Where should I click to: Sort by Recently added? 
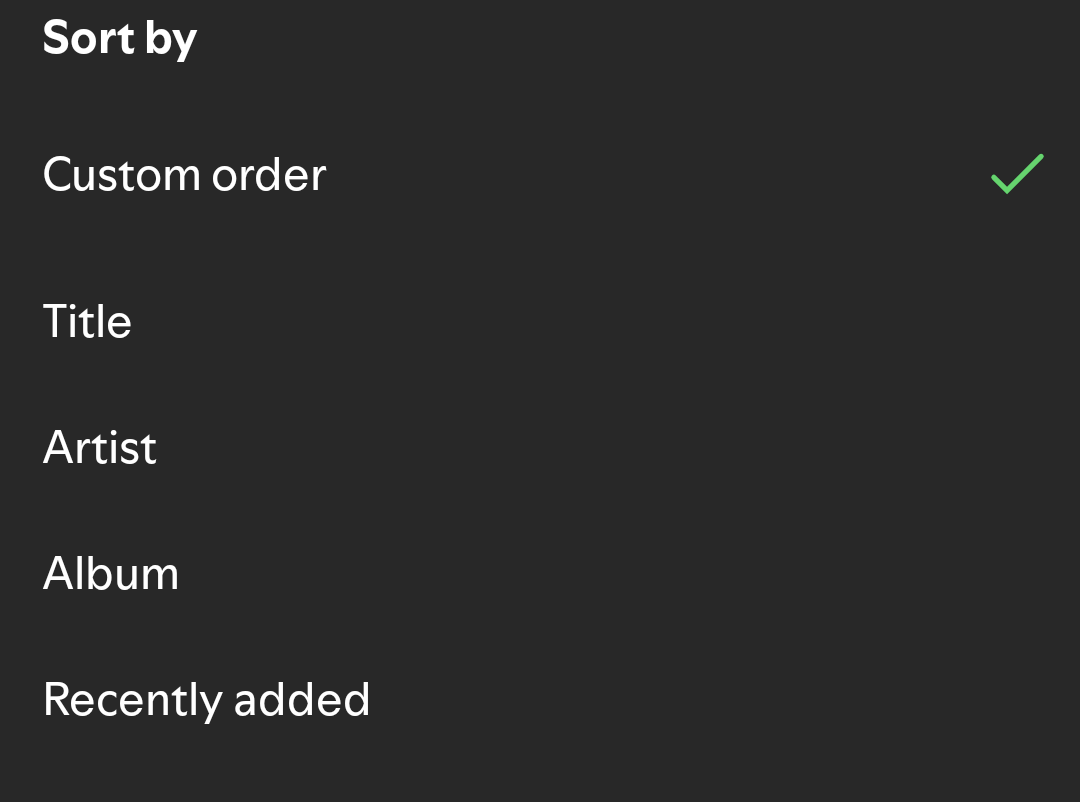[x=206, y=700]
